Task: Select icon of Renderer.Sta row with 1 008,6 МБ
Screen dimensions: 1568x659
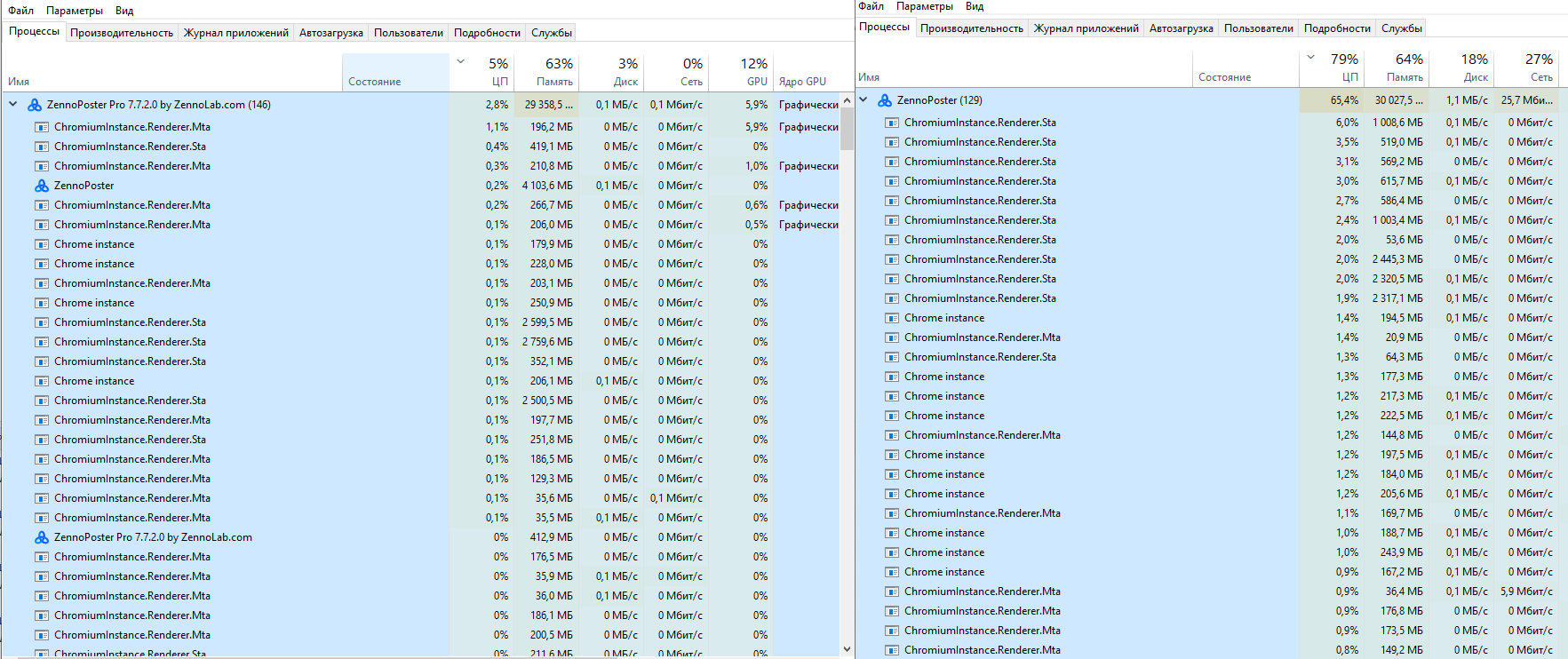Action: 892,123
